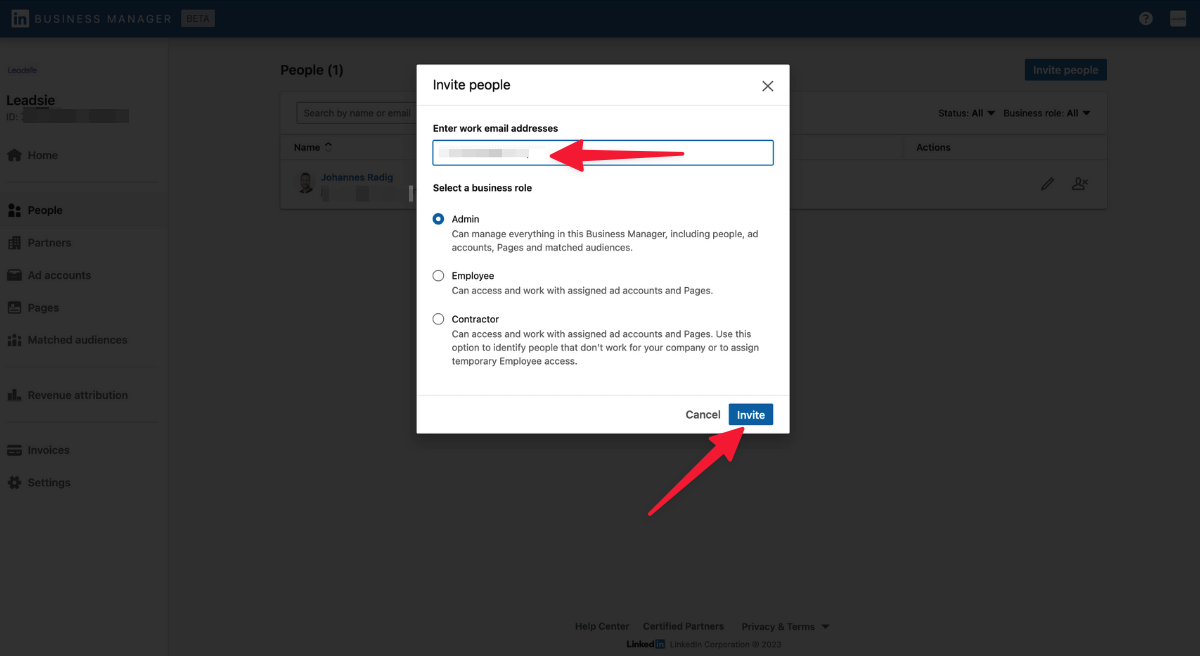Navigate to the Pages section
The image size is (1200, 656).
click(x=44, y=307)
